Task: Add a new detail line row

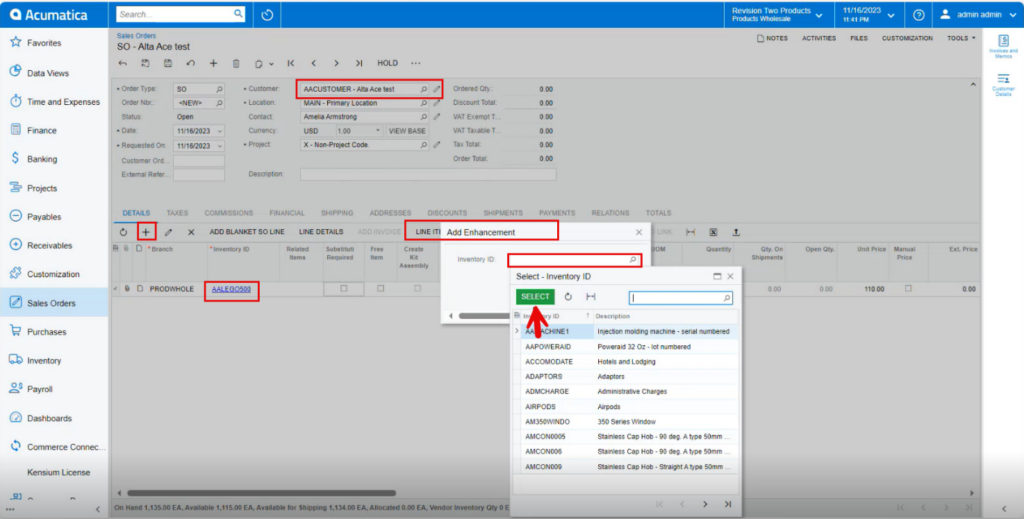Action: 146,232
